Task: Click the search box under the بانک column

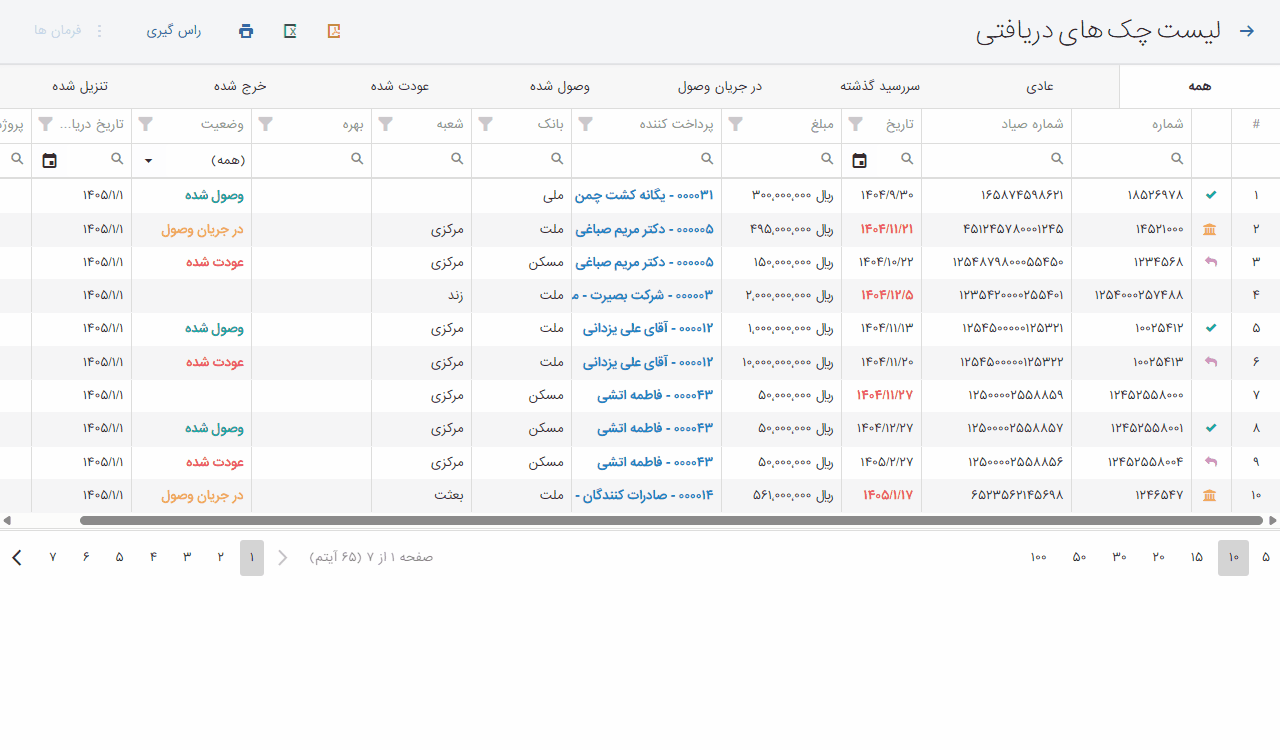Action: coord(521,160)
